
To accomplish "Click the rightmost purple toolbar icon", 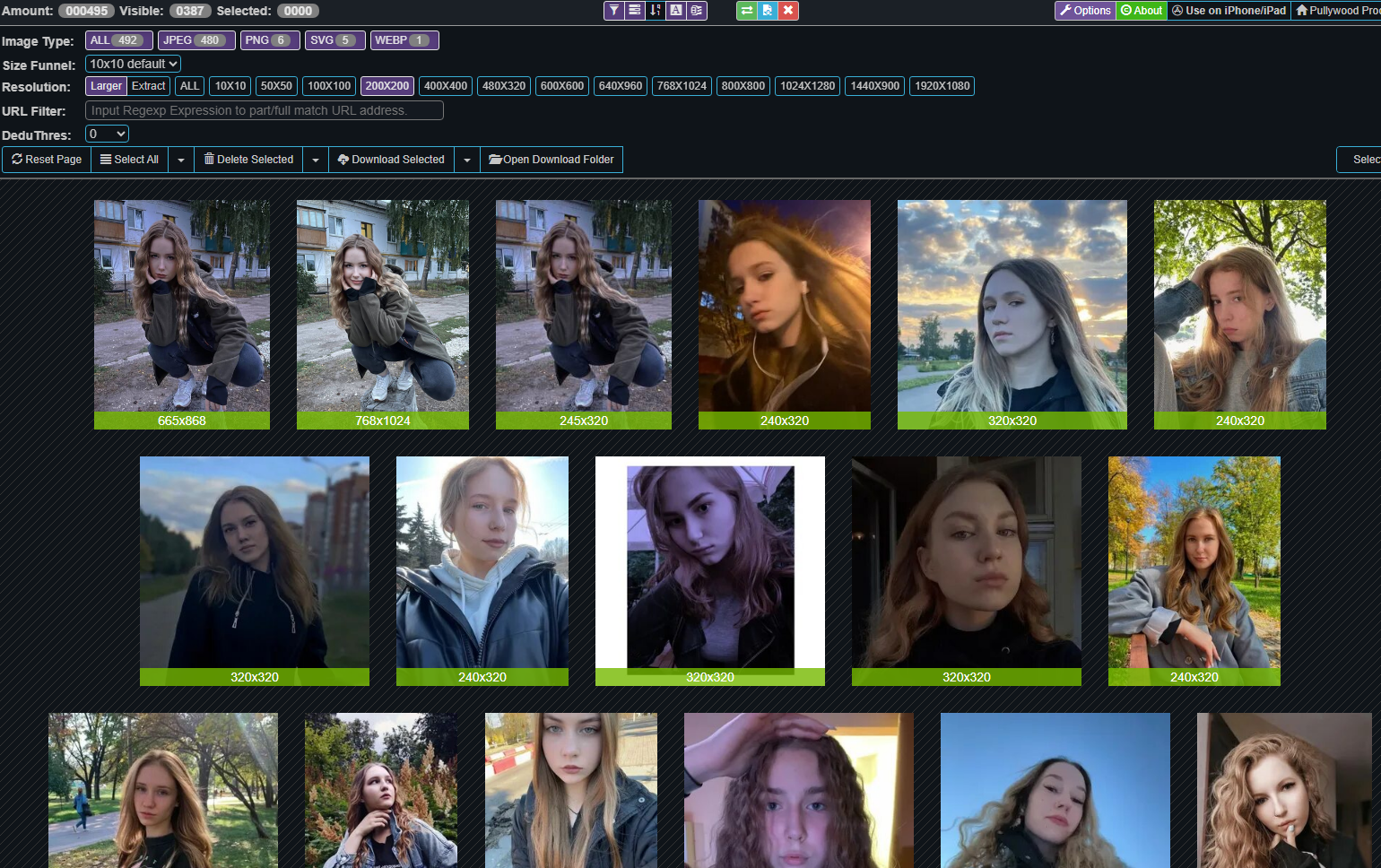I will pyautogui.click(x=697, y=11).
